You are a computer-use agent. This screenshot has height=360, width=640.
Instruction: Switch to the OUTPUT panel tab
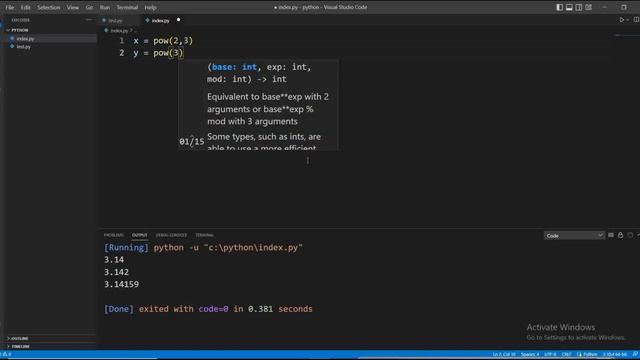click(140, 235)
